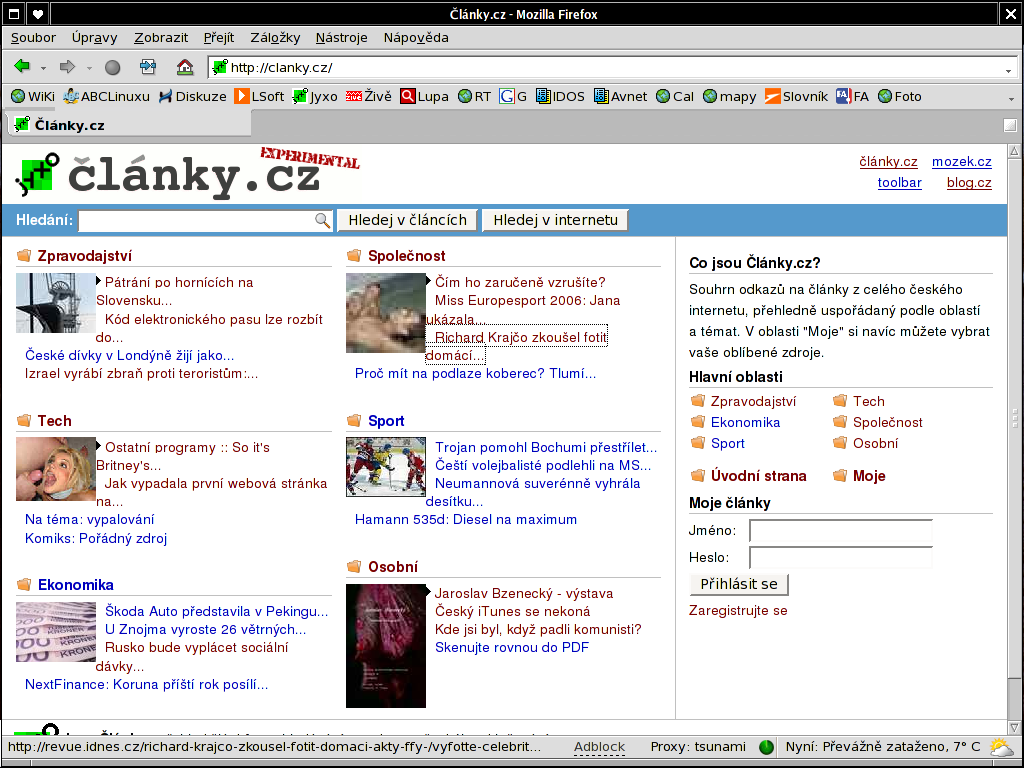Screen dimensions: 1024x768
Task: Open the LSoft bookmark
Action: (x=259, y=97)
